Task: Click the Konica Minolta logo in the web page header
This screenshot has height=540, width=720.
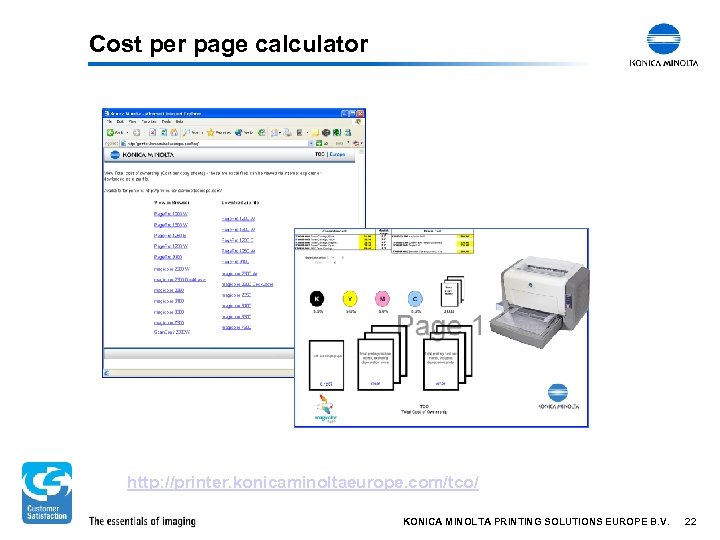Action: click(142, 155)
